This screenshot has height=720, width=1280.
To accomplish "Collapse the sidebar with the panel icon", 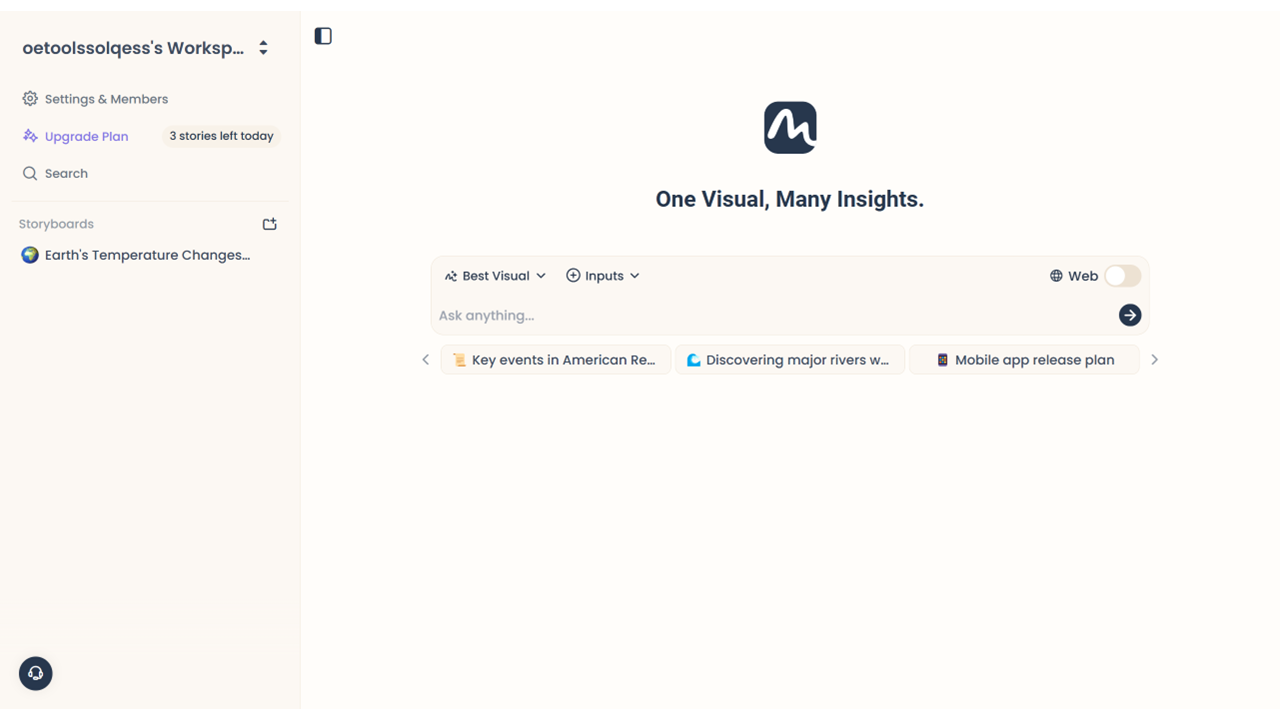I will (x=323, y=36).
